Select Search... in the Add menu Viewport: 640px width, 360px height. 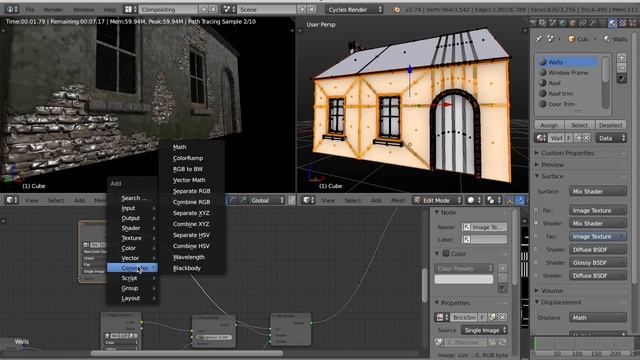tap(132, 198)
